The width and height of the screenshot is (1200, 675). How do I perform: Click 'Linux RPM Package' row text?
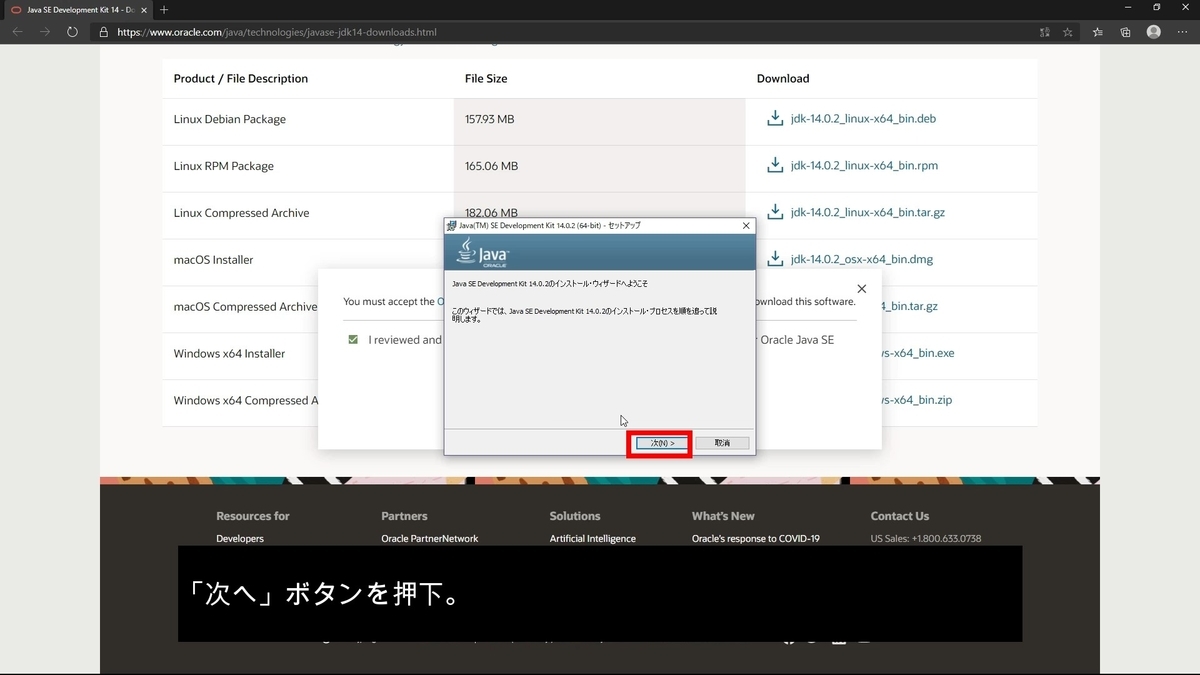point(224,166)
